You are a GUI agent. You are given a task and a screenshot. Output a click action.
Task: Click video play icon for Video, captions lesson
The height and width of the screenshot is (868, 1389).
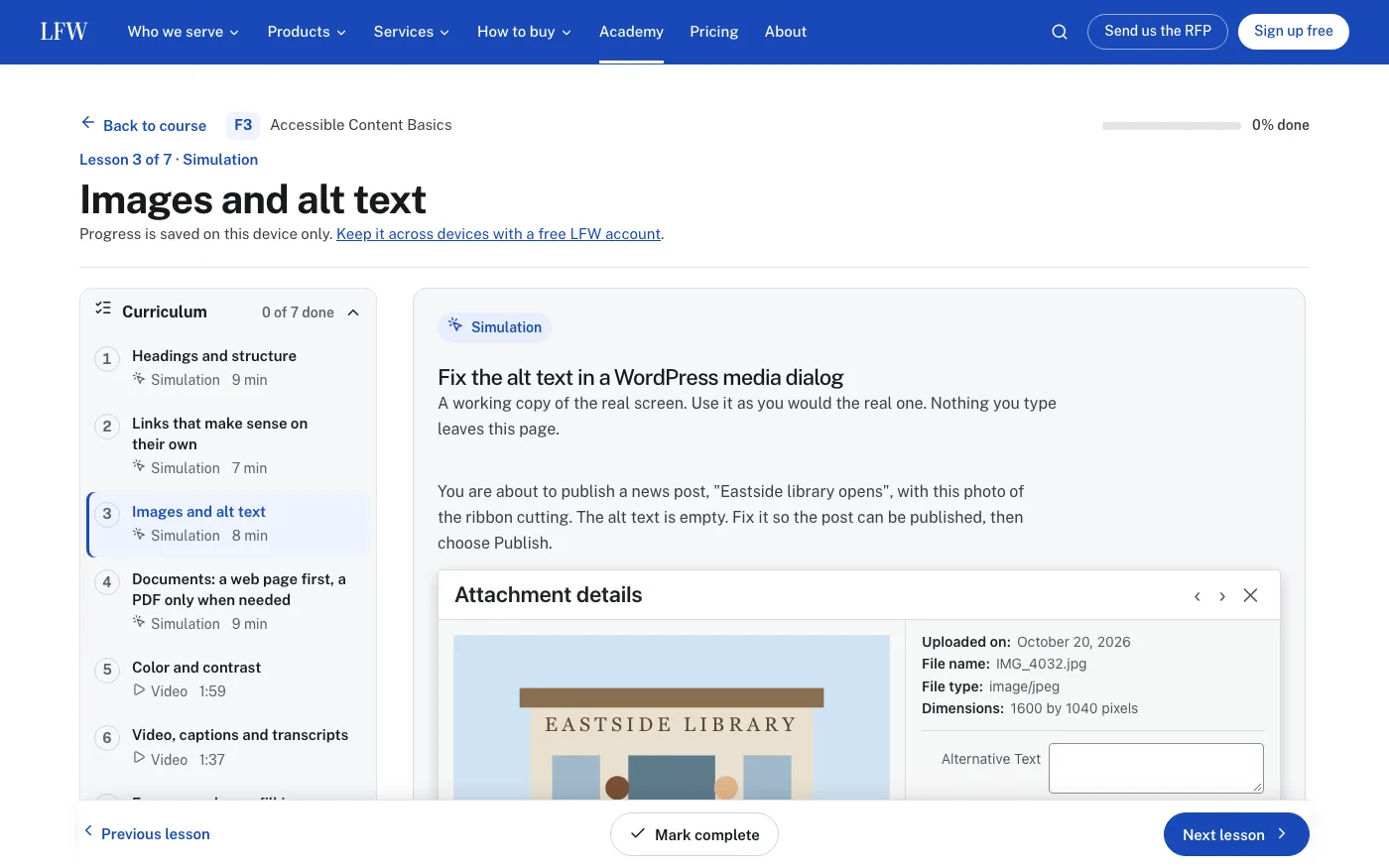[139, 758]
